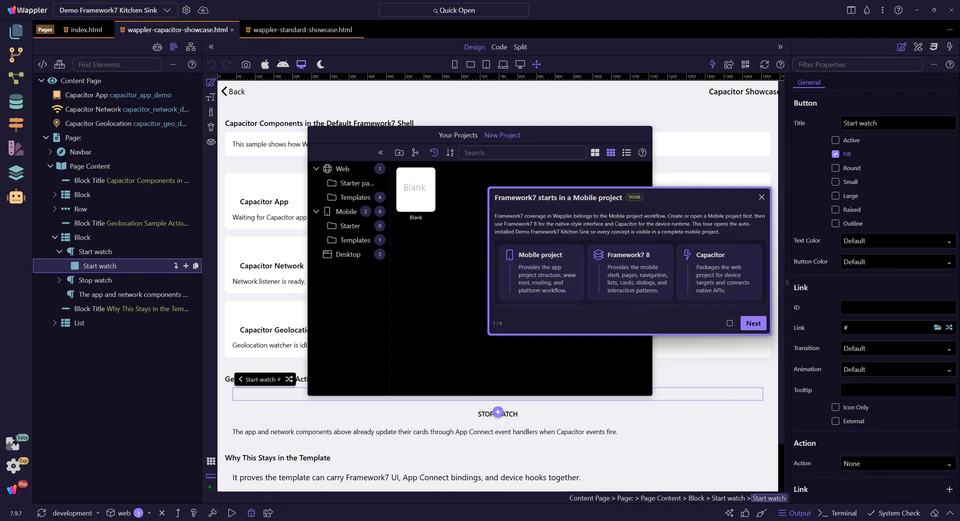
Task: Close the Framework7 tour popup
Action: pos(762,197)
